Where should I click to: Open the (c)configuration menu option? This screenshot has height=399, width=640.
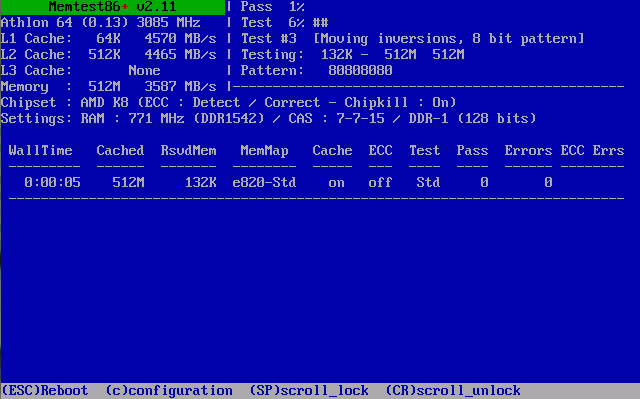169,390
